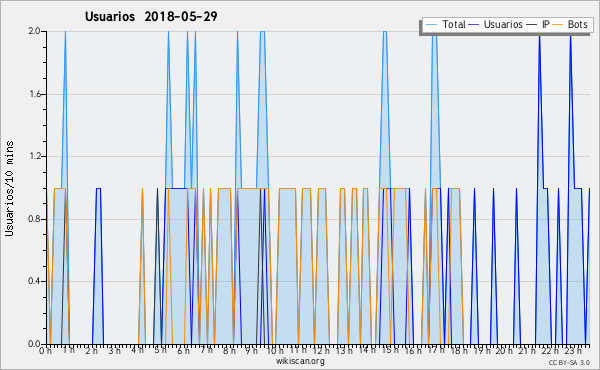Click the 'Bots' legend entry
The image size is (600, 370).
pyautogui.click(x=577, y=24)
